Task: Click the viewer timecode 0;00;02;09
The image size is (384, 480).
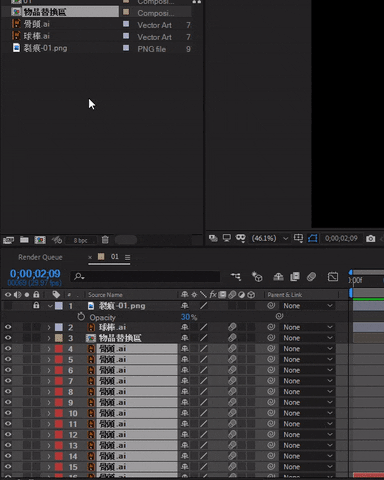Action: tap(341, 238)
